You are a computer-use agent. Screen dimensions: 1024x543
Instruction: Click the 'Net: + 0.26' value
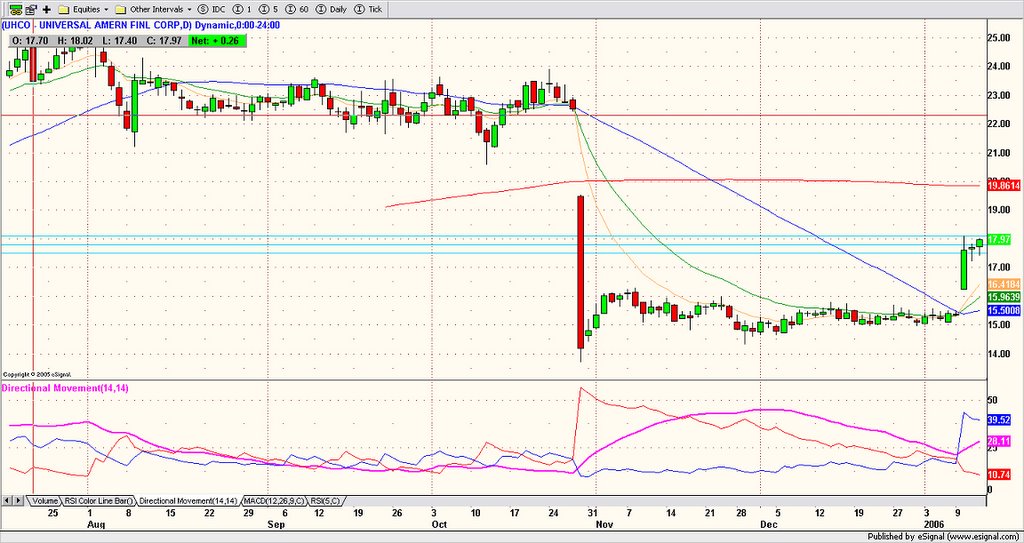tap(216, 41)
